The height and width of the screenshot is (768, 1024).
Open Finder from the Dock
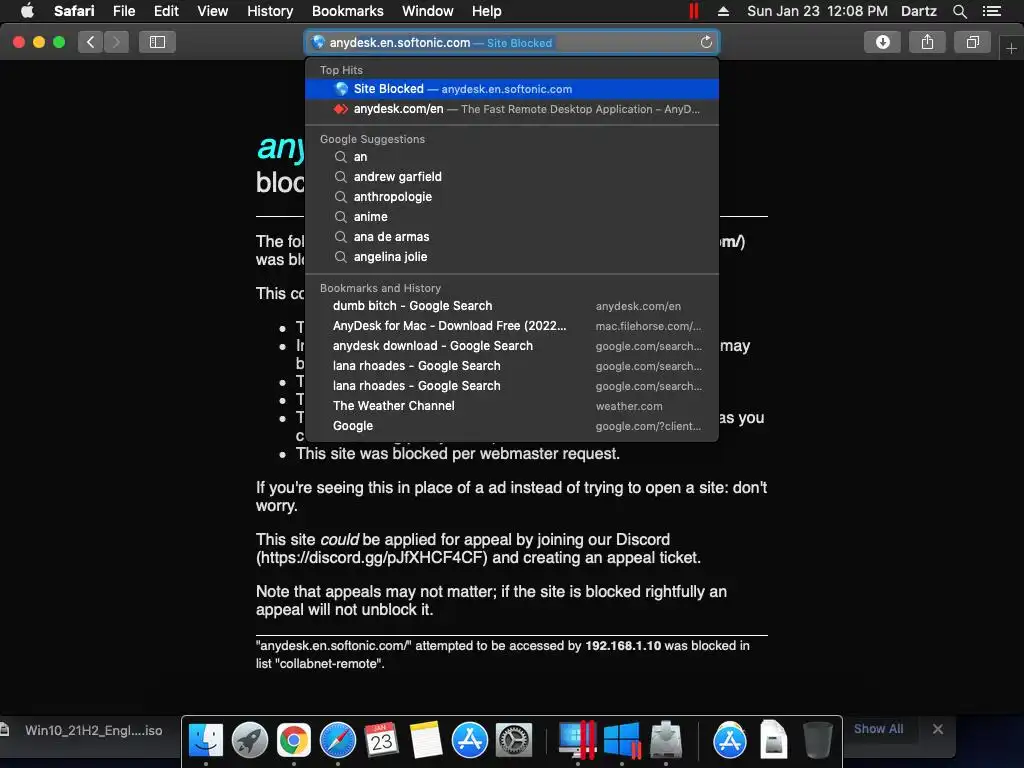(x=206, y=741)
